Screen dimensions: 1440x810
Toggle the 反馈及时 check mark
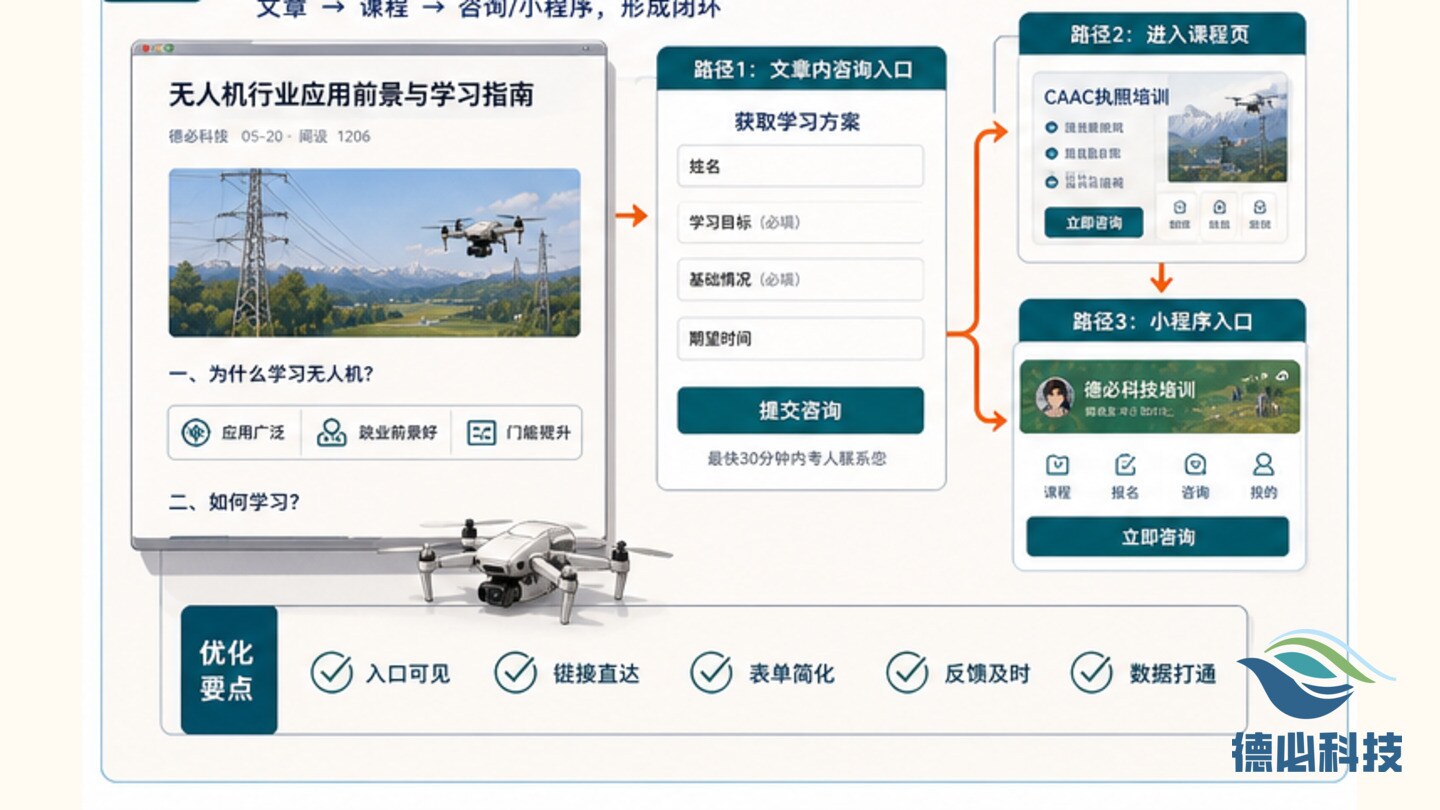click(907, 673)
